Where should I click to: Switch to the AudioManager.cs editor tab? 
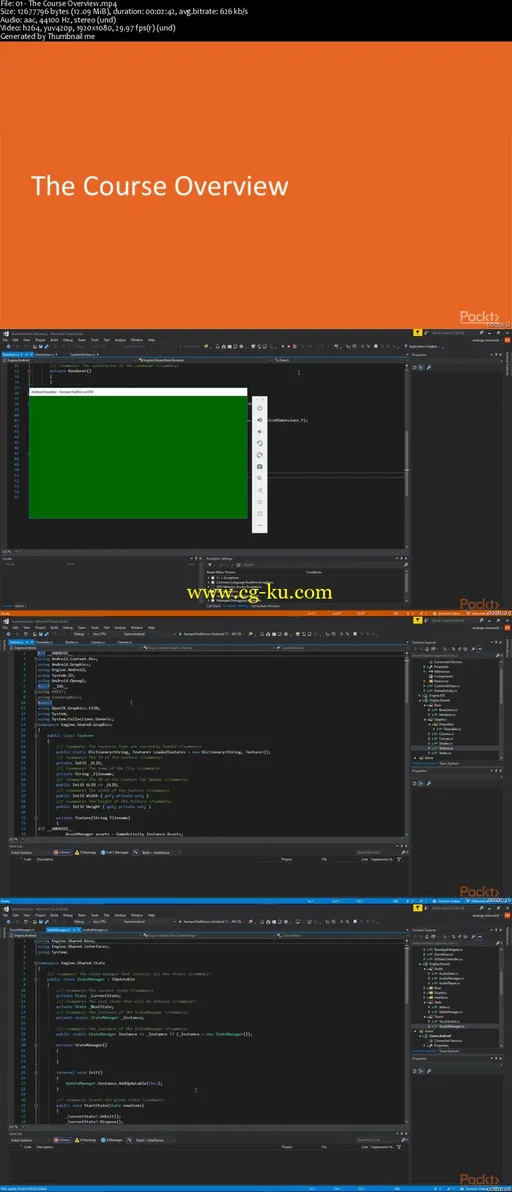(96, 929)
